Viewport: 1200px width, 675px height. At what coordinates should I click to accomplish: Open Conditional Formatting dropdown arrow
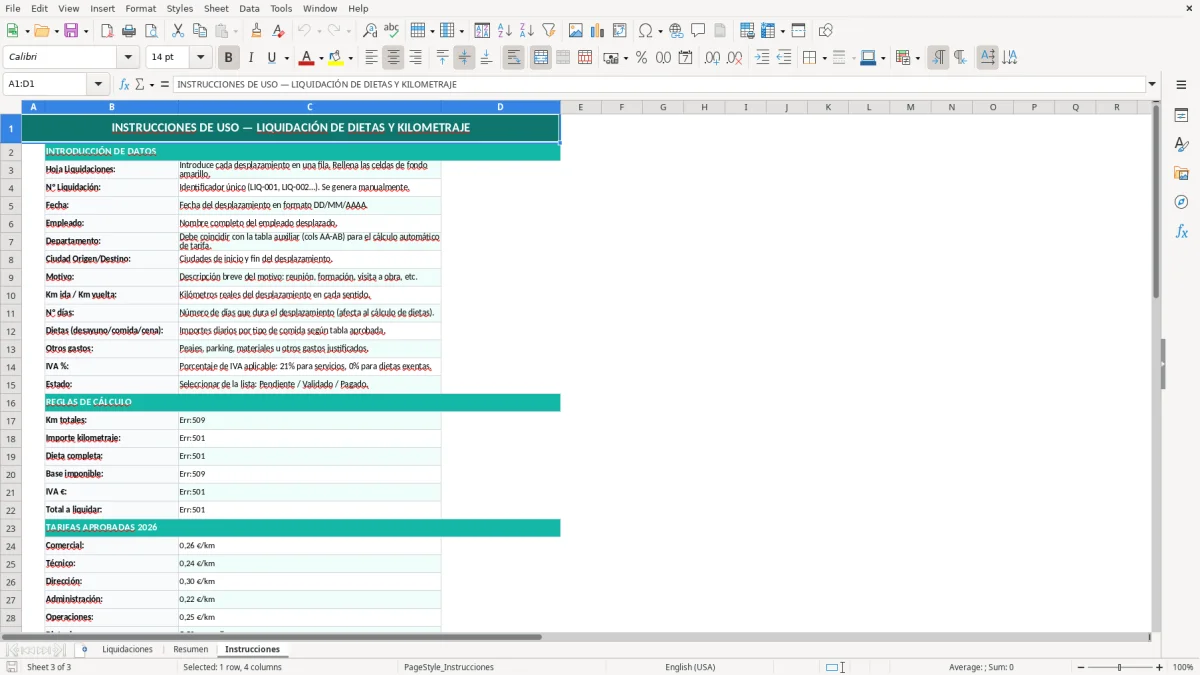(917, 58)
